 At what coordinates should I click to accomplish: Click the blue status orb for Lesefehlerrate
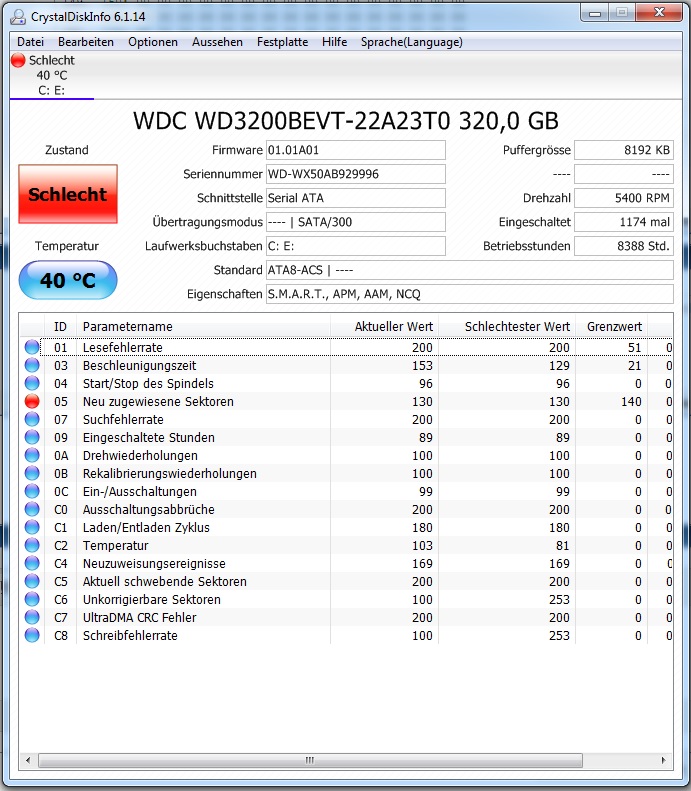[32, 347]
